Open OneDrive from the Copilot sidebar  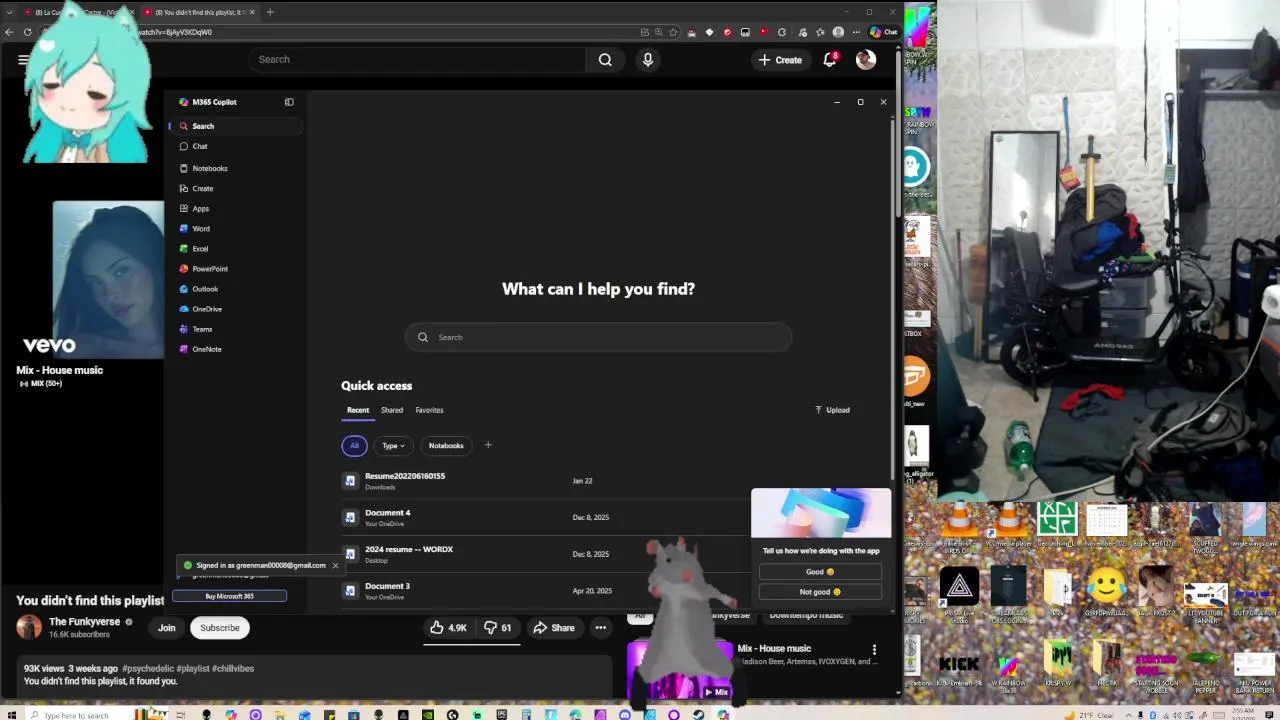[235, 309]
